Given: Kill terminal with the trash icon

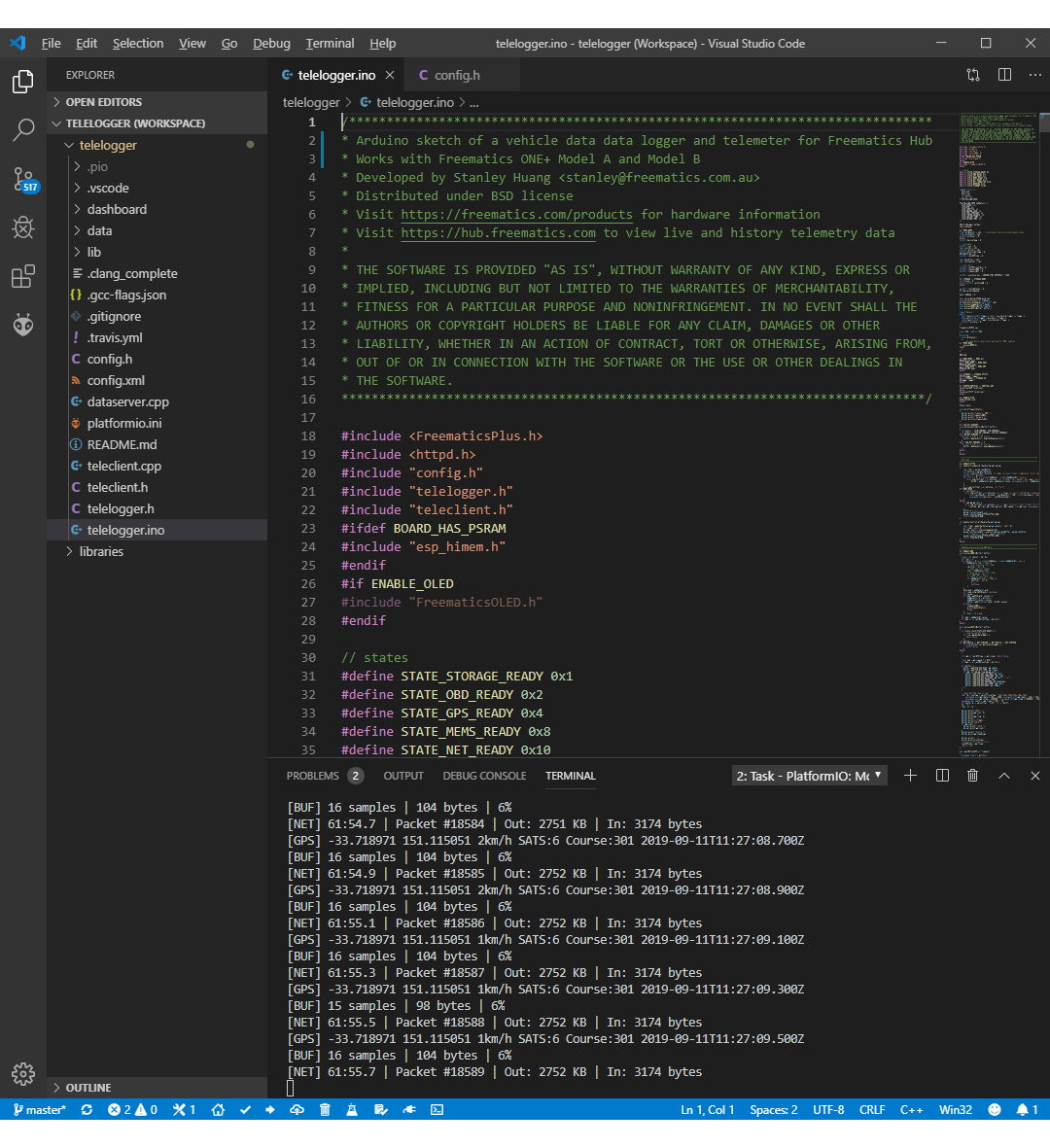Looking at the screenshot, I should coord(972,776).
